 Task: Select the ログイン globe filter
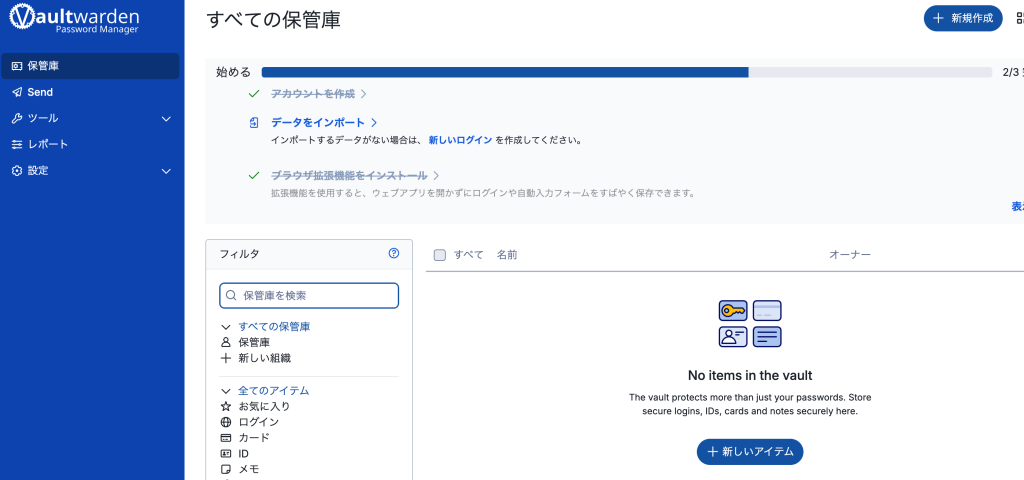coord(258,422)
